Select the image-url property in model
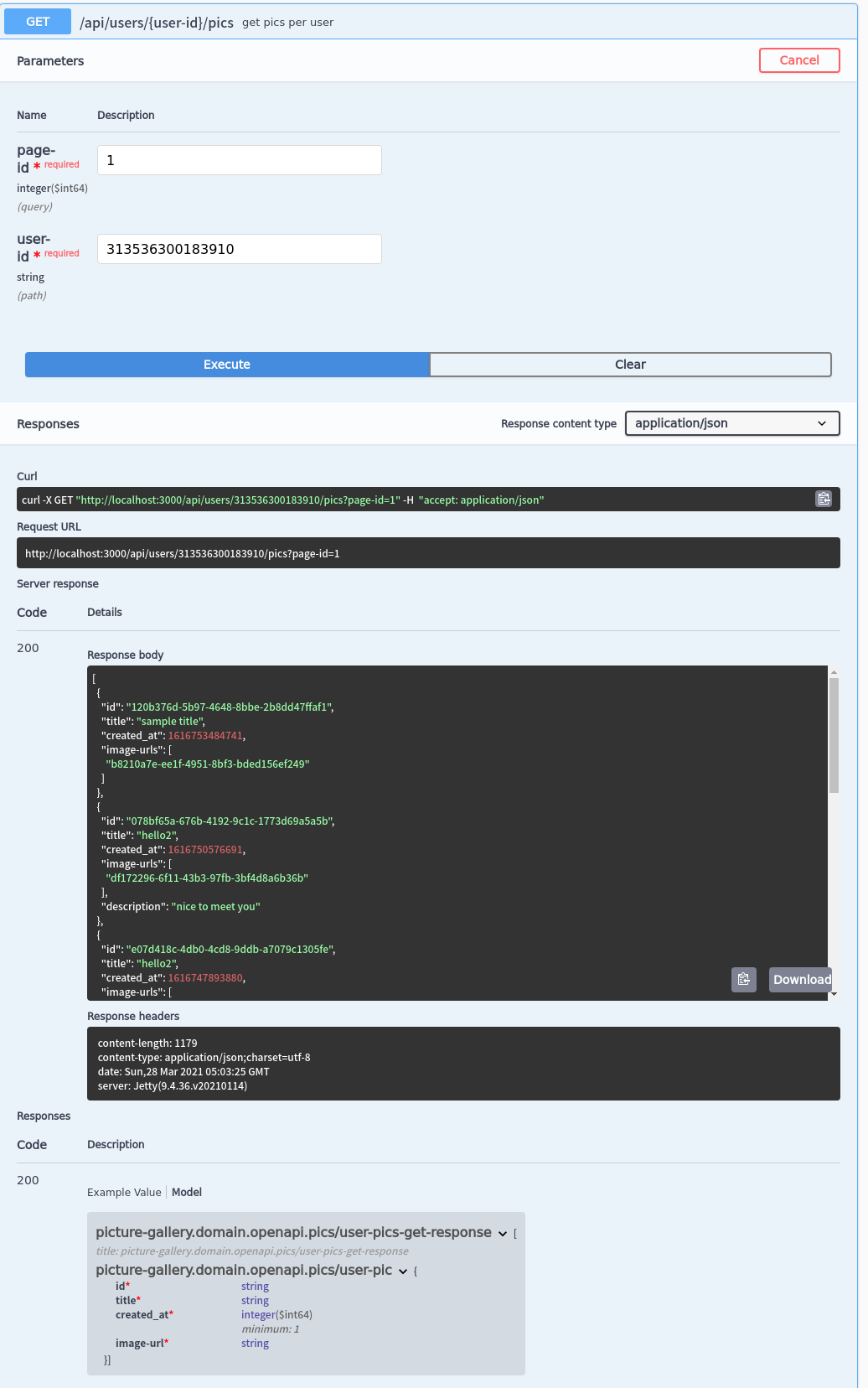Image resolution: width=868 pixels, height=1388 pixels. click(142, 1343)
